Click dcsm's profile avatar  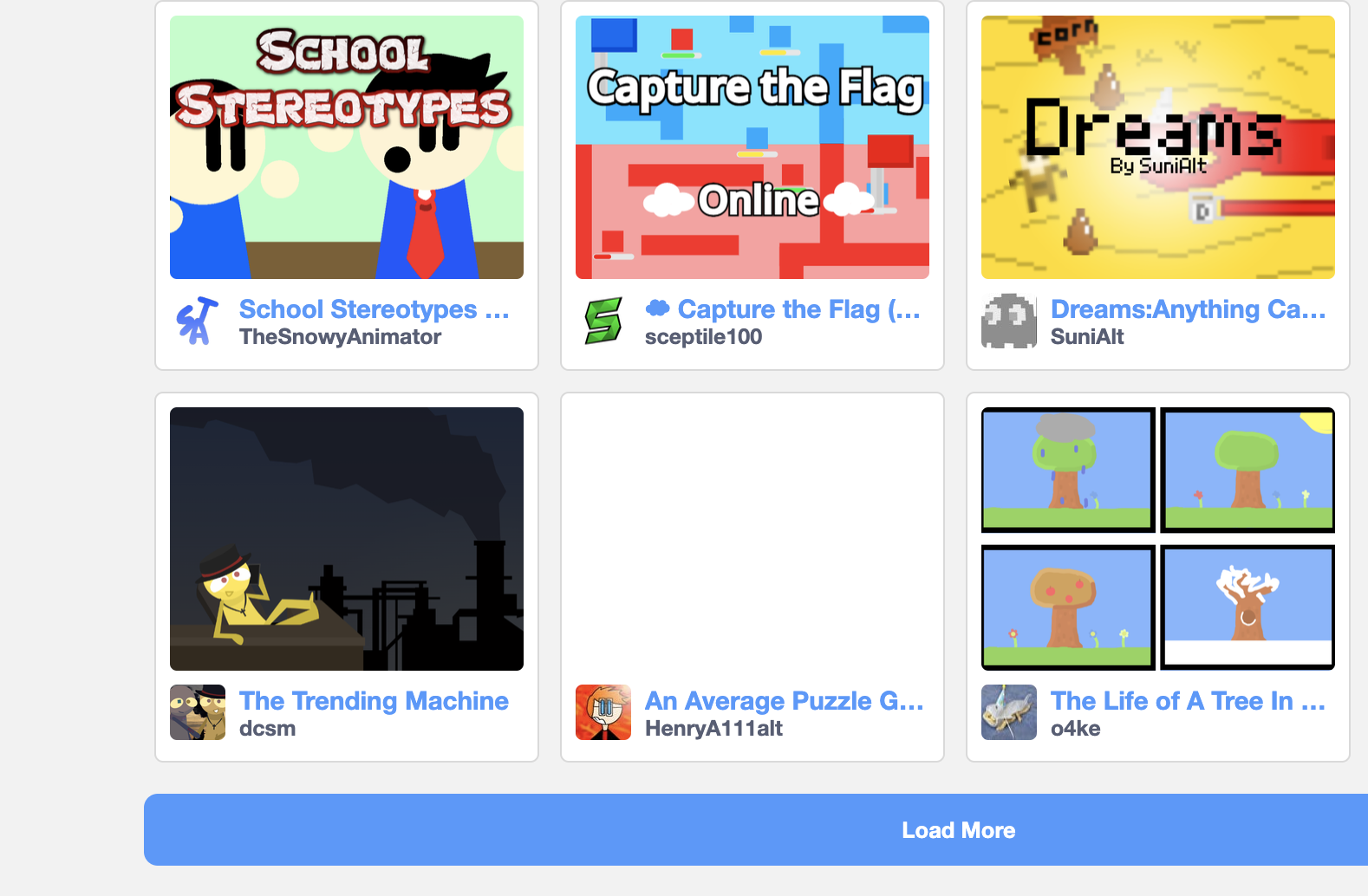198,712
